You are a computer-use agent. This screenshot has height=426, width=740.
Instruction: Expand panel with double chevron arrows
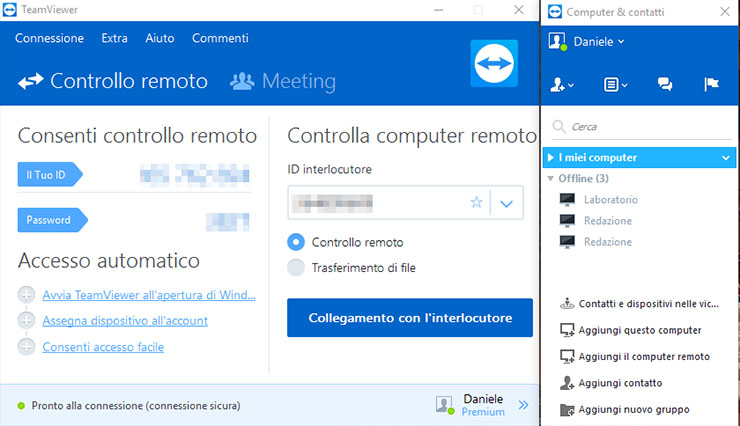(523, 405)
